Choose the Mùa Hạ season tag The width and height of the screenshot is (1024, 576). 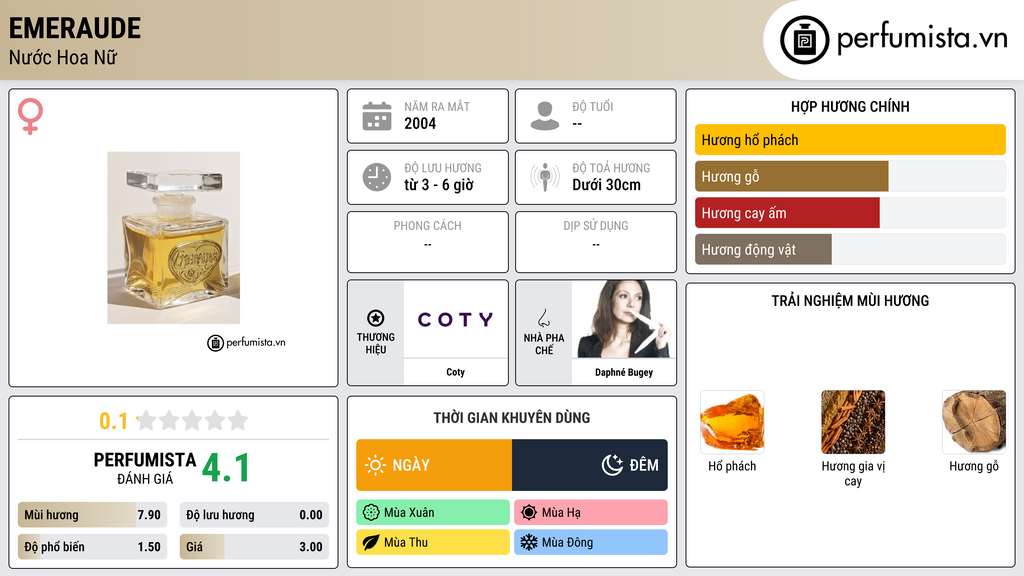click(591, 513)
